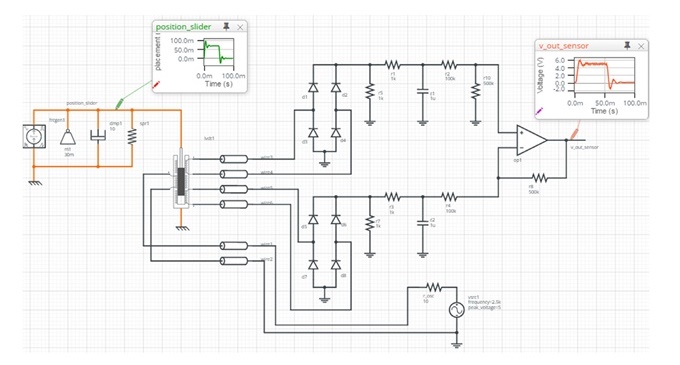This screenshot has width=680, height=365.
Task: Select feedback resistor r8
Action: 539,178
